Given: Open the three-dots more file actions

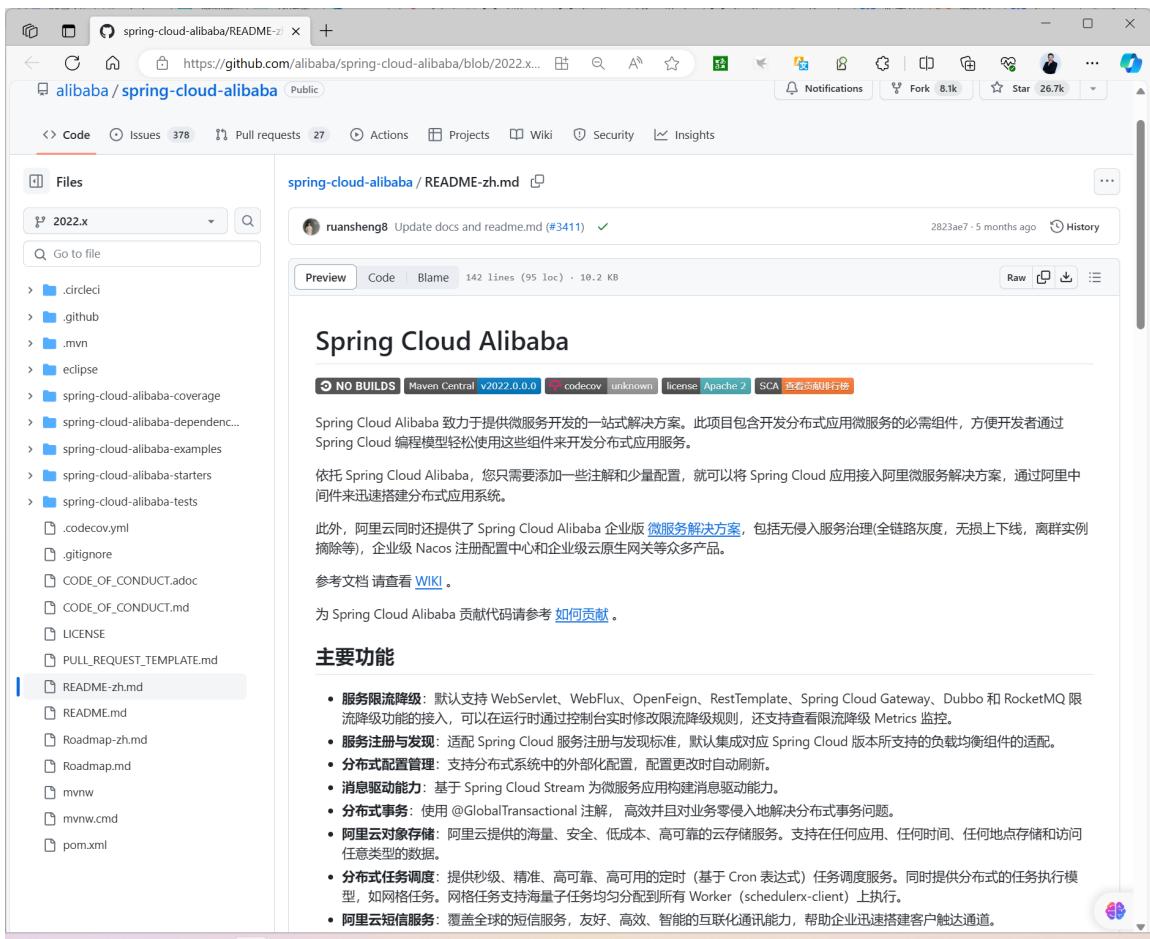Looking at the screenshot, I should coord(1107,181).
